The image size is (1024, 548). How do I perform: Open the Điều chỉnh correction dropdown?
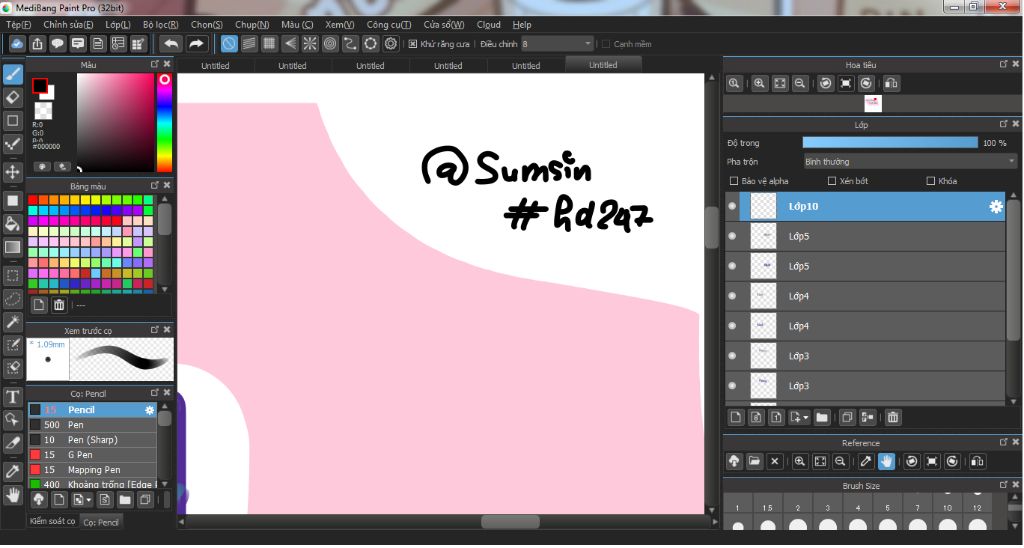(x=557, y=44)
